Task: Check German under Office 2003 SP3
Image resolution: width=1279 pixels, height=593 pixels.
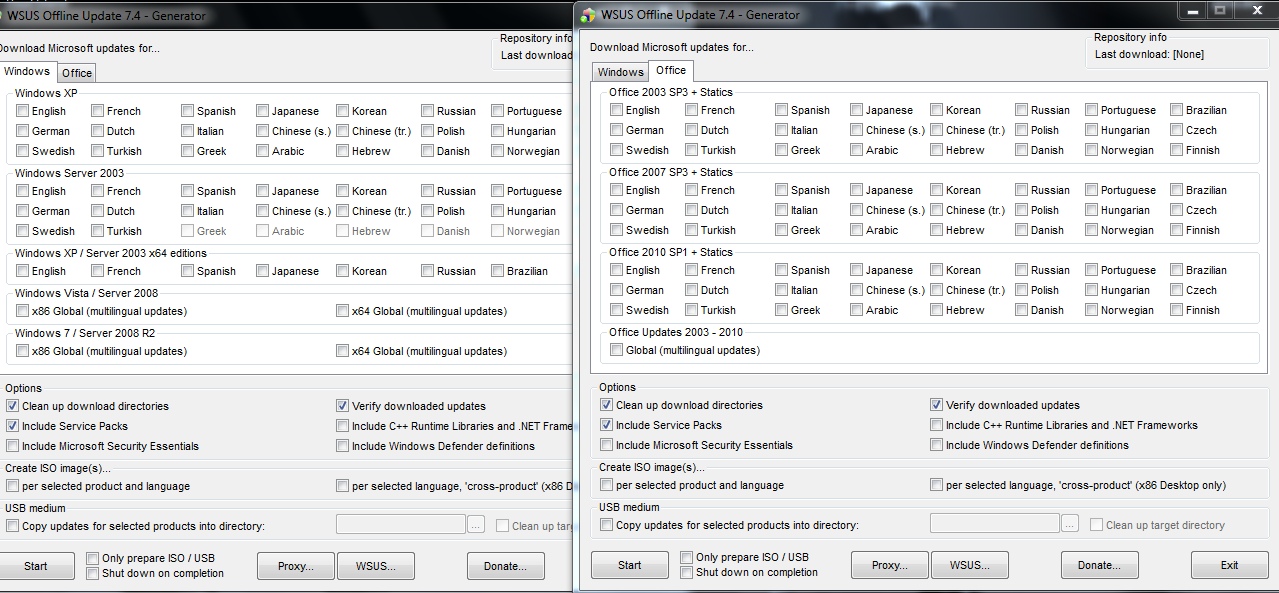Action: pyautogui.click(x=617, y=130)
